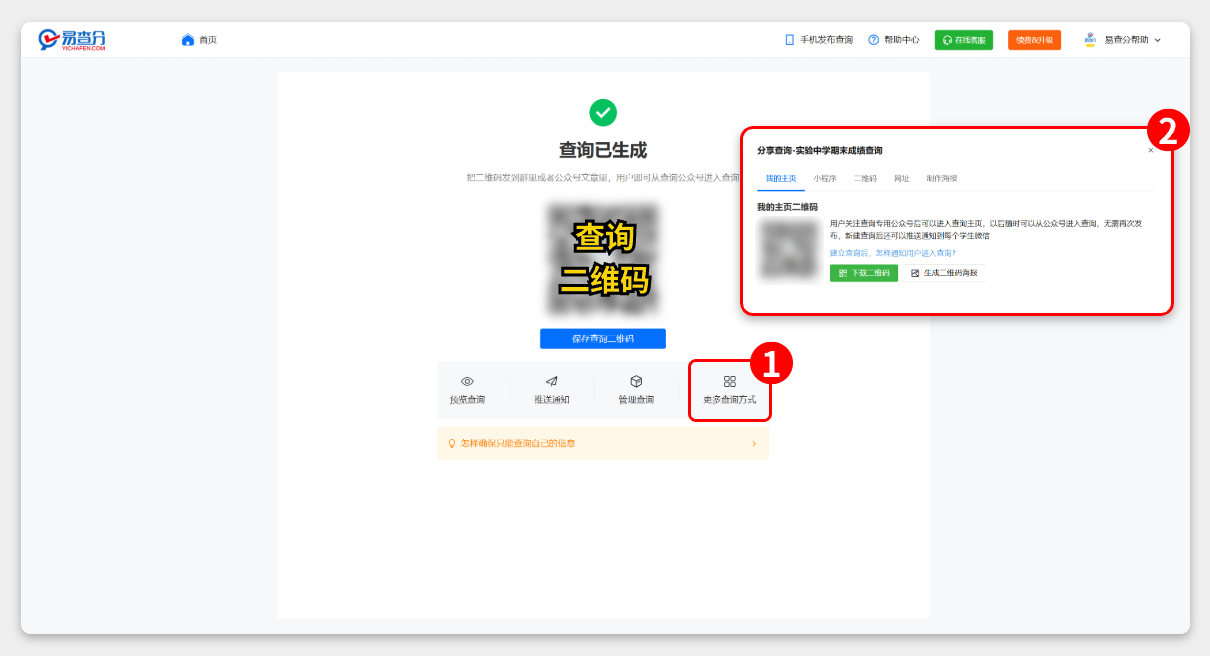Viewport: 1210px width, 656px height.
Task: Select the 预览查询 eye icon
Action: pos(468,381)
